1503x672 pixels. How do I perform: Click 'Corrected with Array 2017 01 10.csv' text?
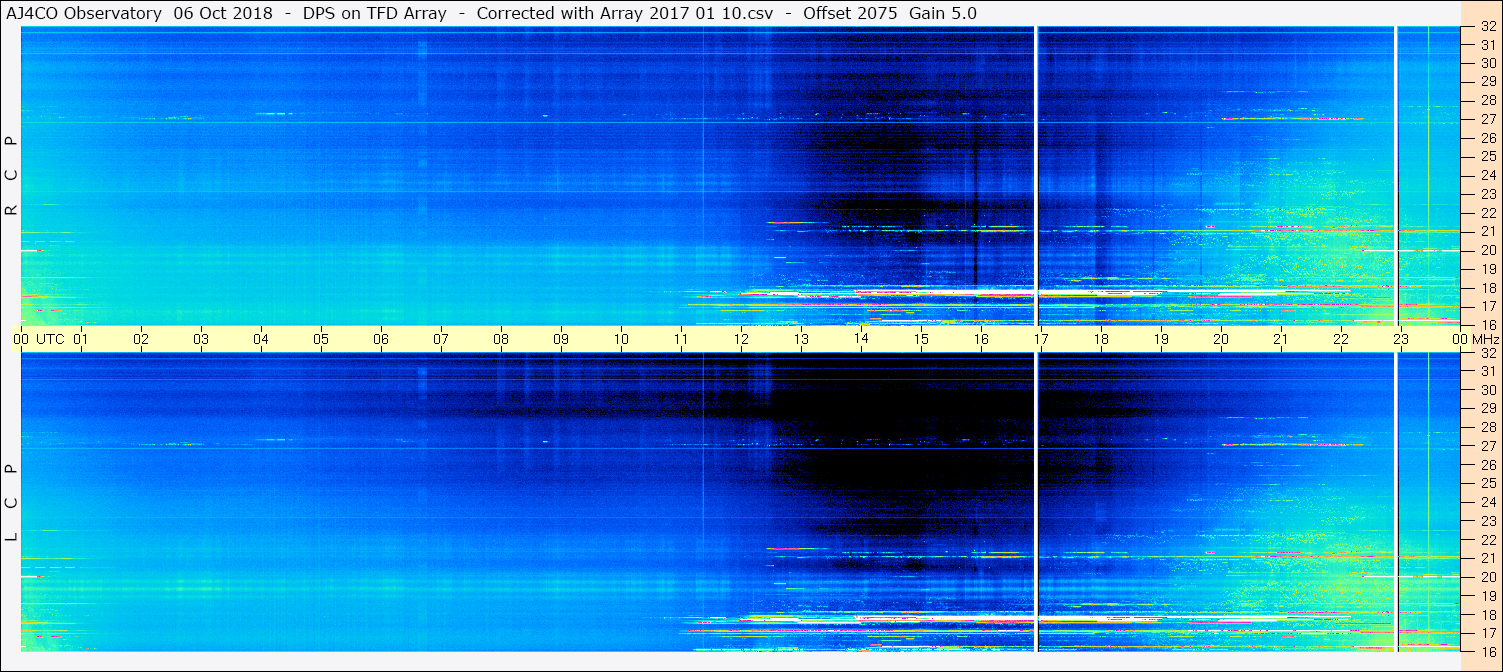click(x=624, y=13)
